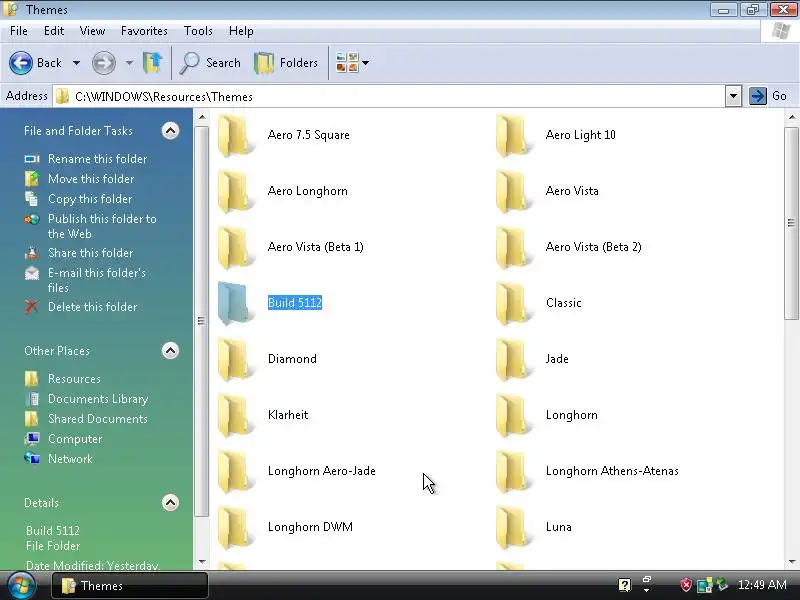This screenshot has width=800, height=600.
Task: Click the Address bar path field
Action: pos(389,96)
